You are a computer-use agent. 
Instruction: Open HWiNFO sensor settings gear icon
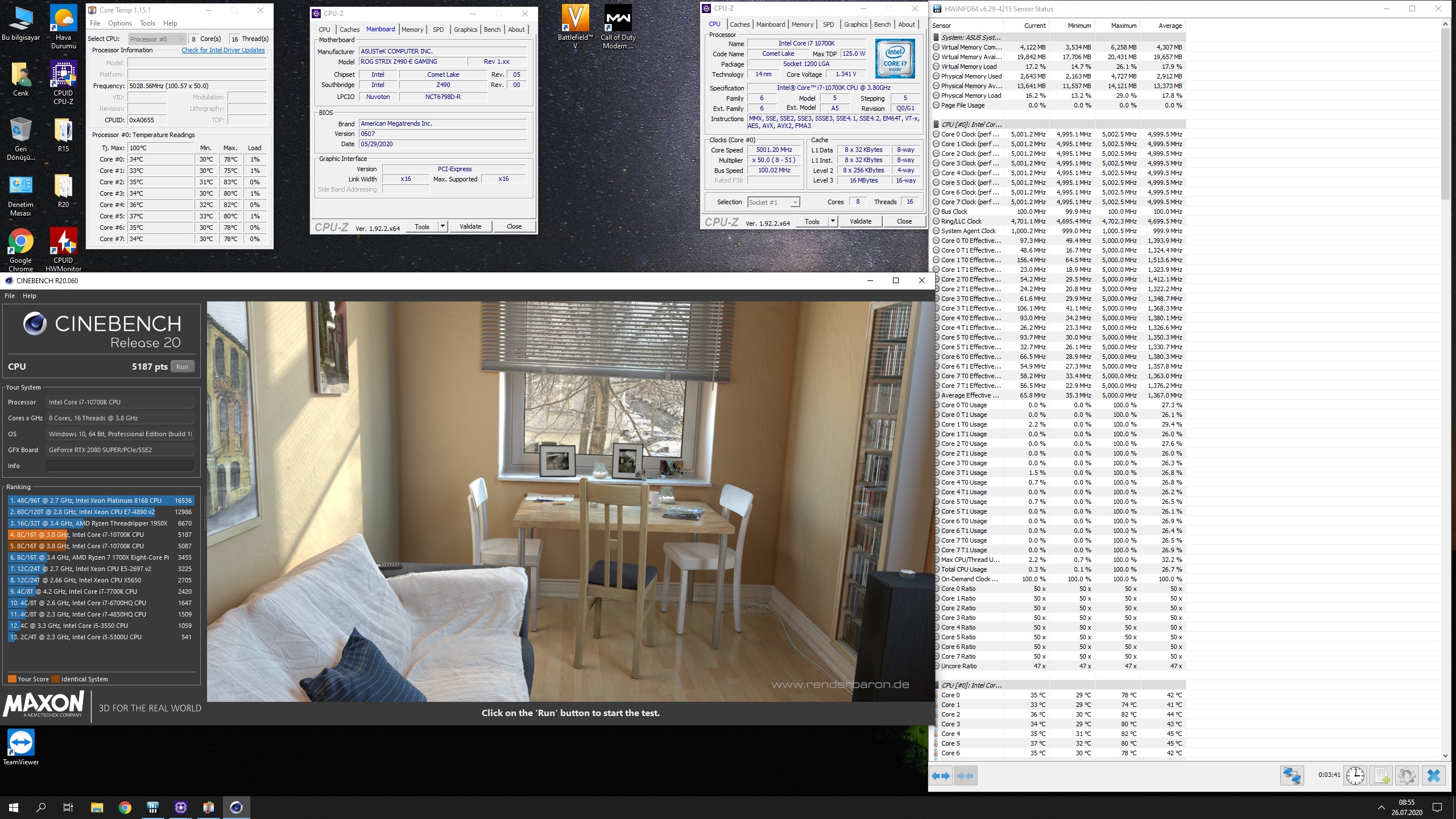click(1407, 776)
